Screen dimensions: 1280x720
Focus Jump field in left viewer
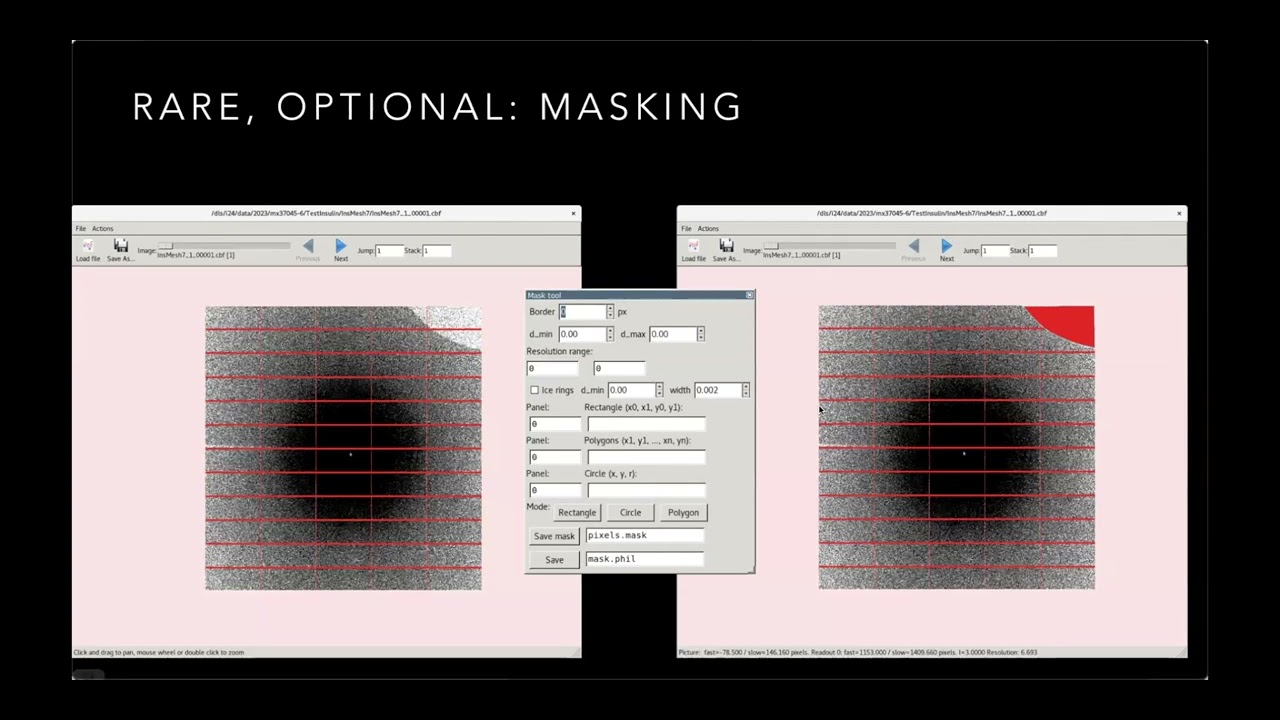coord(389,251)
